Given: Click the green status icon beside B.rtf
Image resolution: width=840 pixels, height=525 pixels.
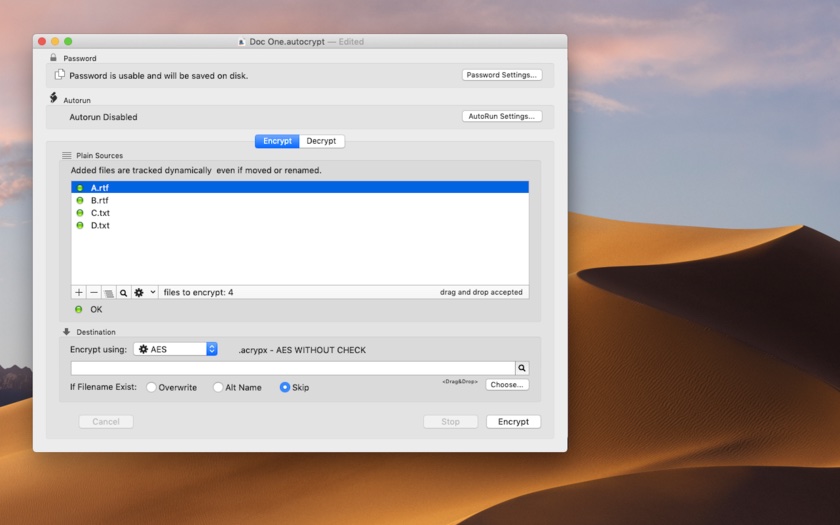Looking at the screenshot, I should [80, 200].
